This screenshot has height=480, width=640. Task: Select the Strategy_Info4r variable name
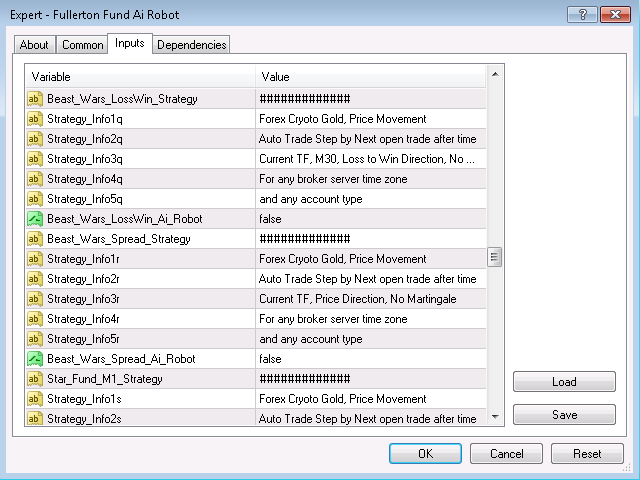[83, 319]
